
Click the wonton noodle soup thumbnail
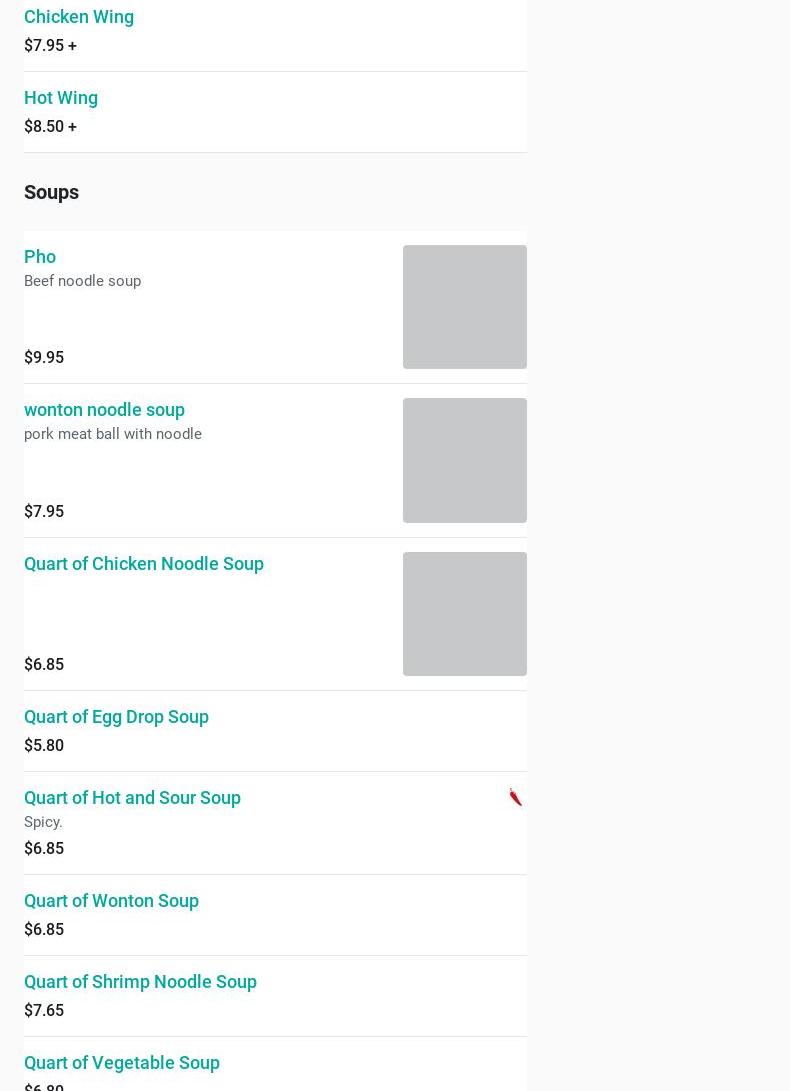click(x=464, y=460)
